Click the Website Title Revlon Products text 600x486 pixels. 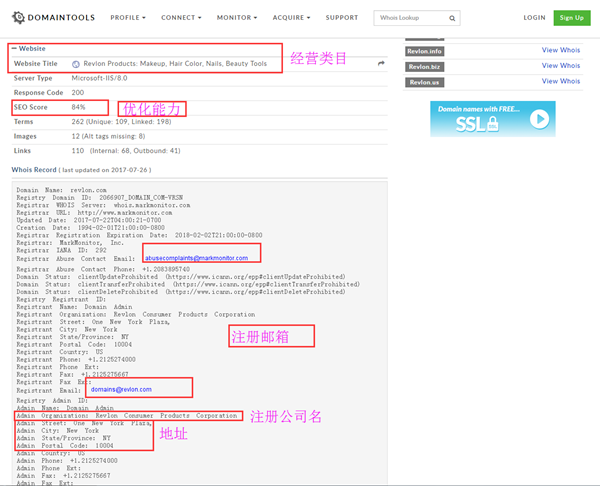click(x=175, y=64)
